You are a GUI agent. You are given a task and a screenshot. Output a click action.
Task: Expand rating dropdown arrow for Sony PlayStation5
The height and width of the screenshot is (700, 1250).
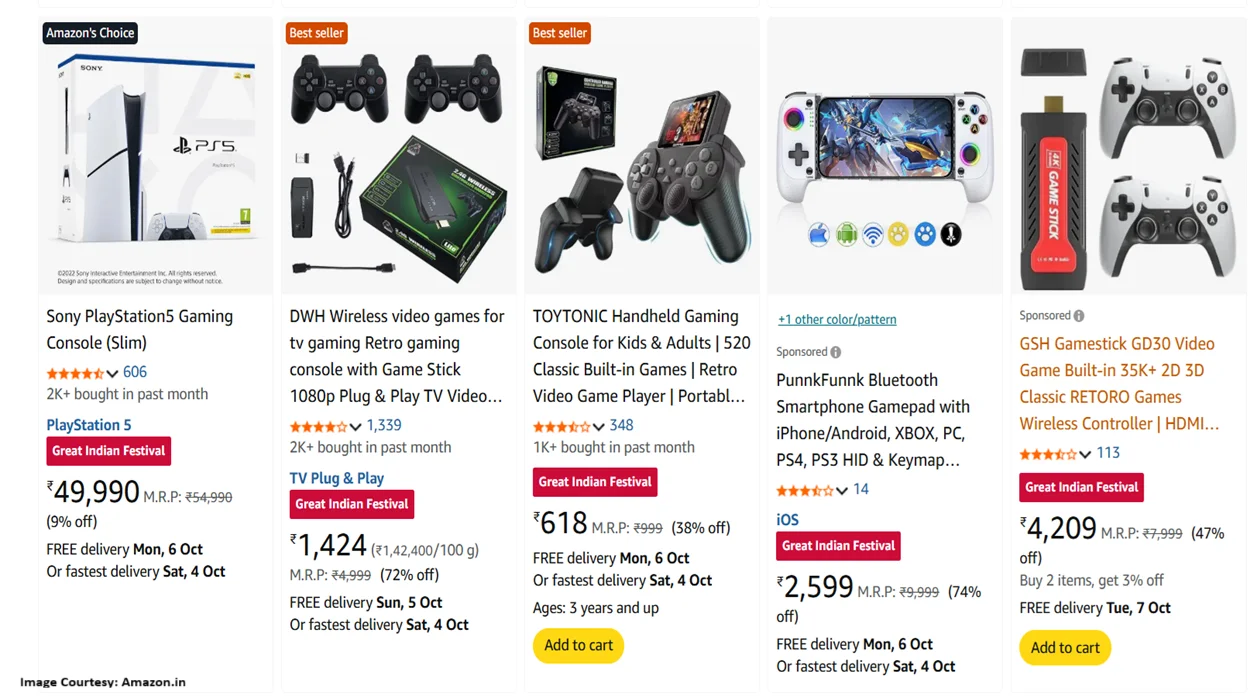pyautogui.click(x=112, y=374)
